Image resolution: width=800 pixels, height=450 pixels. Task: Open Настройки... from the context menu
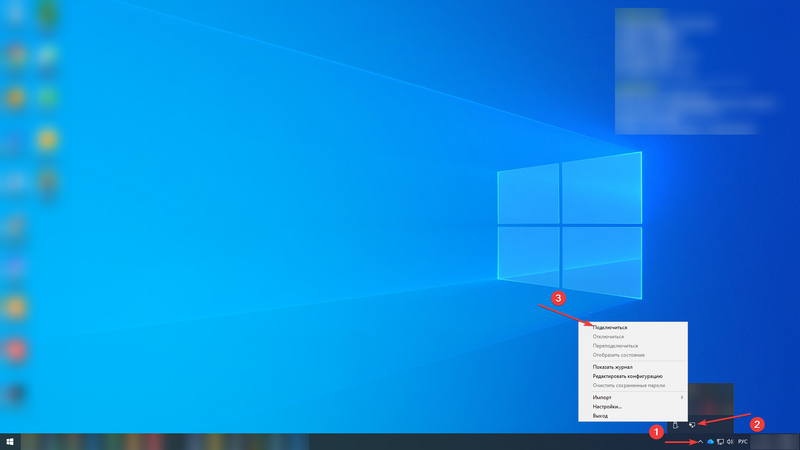point(607,406)
